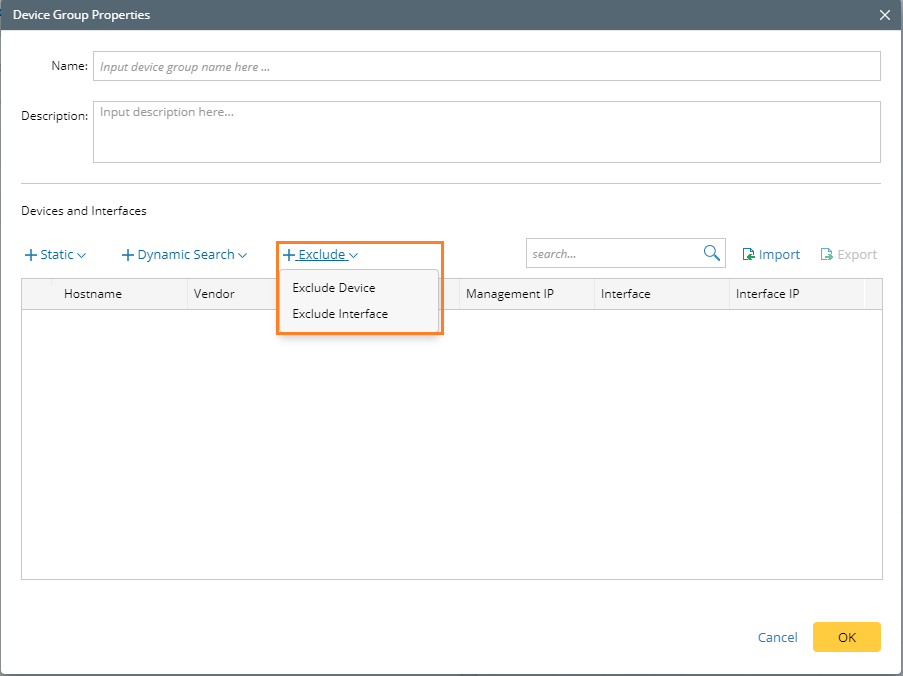903x676 pixels.
Task: Click the devices search box
Action: [x=613, y=254]
